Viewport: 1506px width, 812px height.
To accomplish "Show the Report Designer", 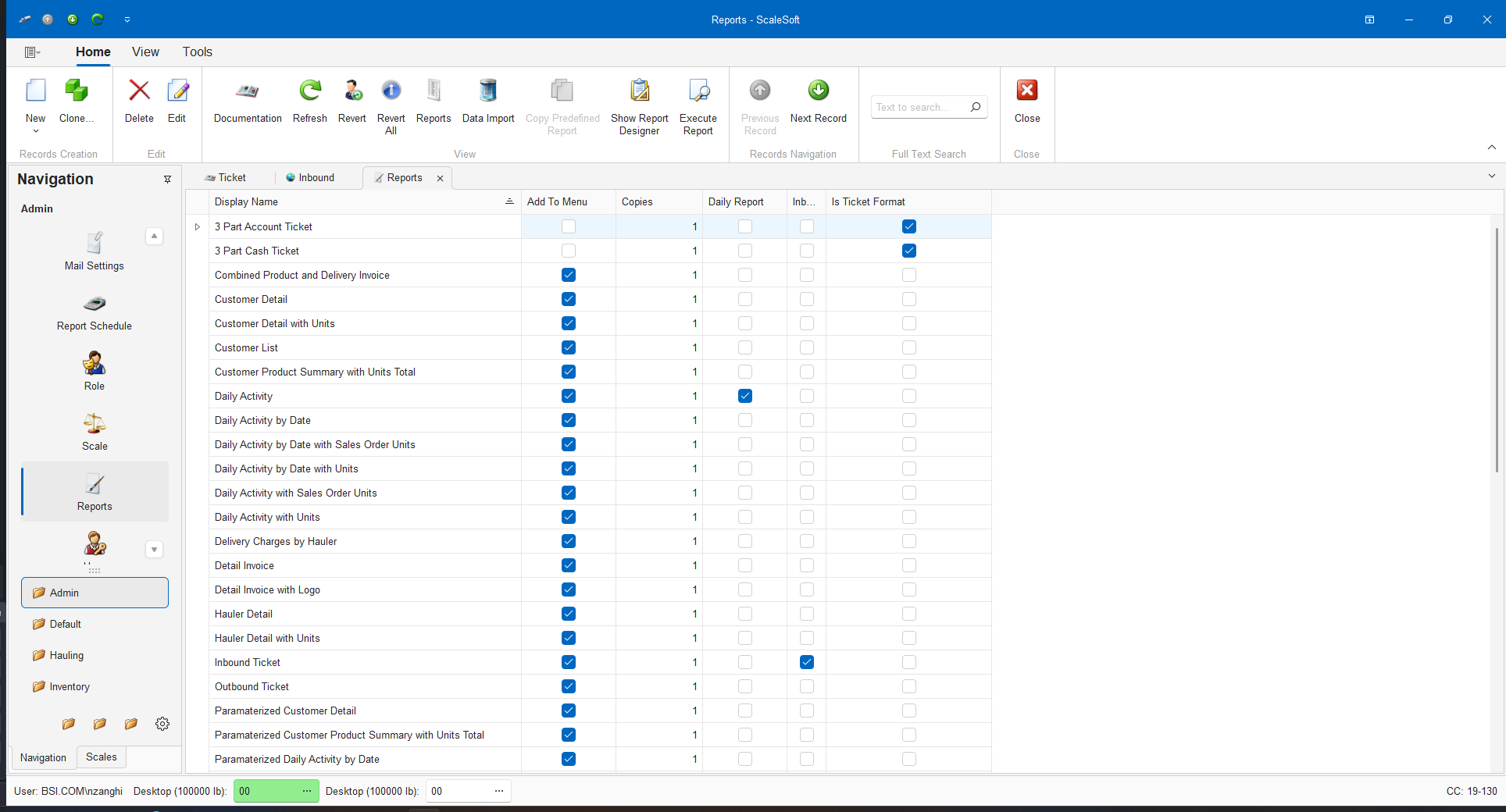I will tap(639, 107).
